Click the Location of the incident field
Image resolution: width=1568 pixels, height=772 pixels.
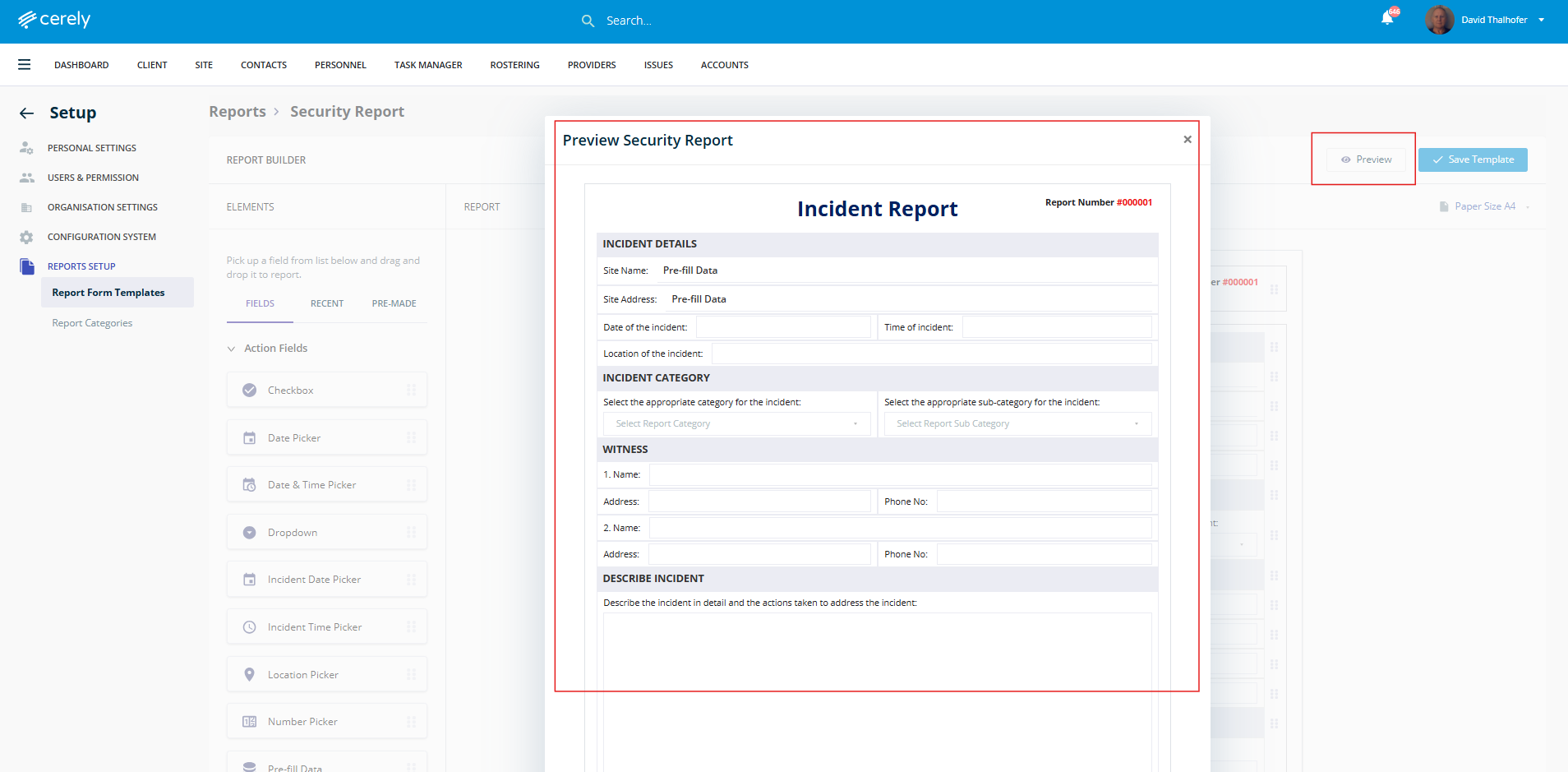point(931,354)
